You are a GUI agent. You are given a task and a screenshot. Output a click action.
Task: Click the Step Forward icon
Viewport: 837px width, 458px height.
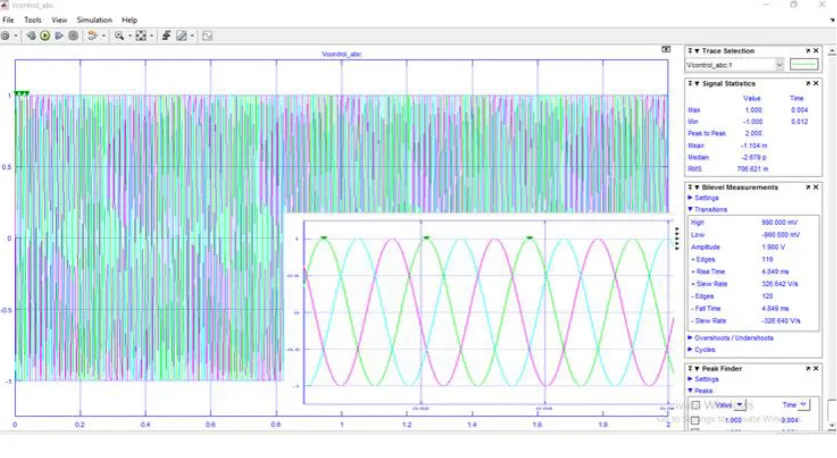(59, 36)
